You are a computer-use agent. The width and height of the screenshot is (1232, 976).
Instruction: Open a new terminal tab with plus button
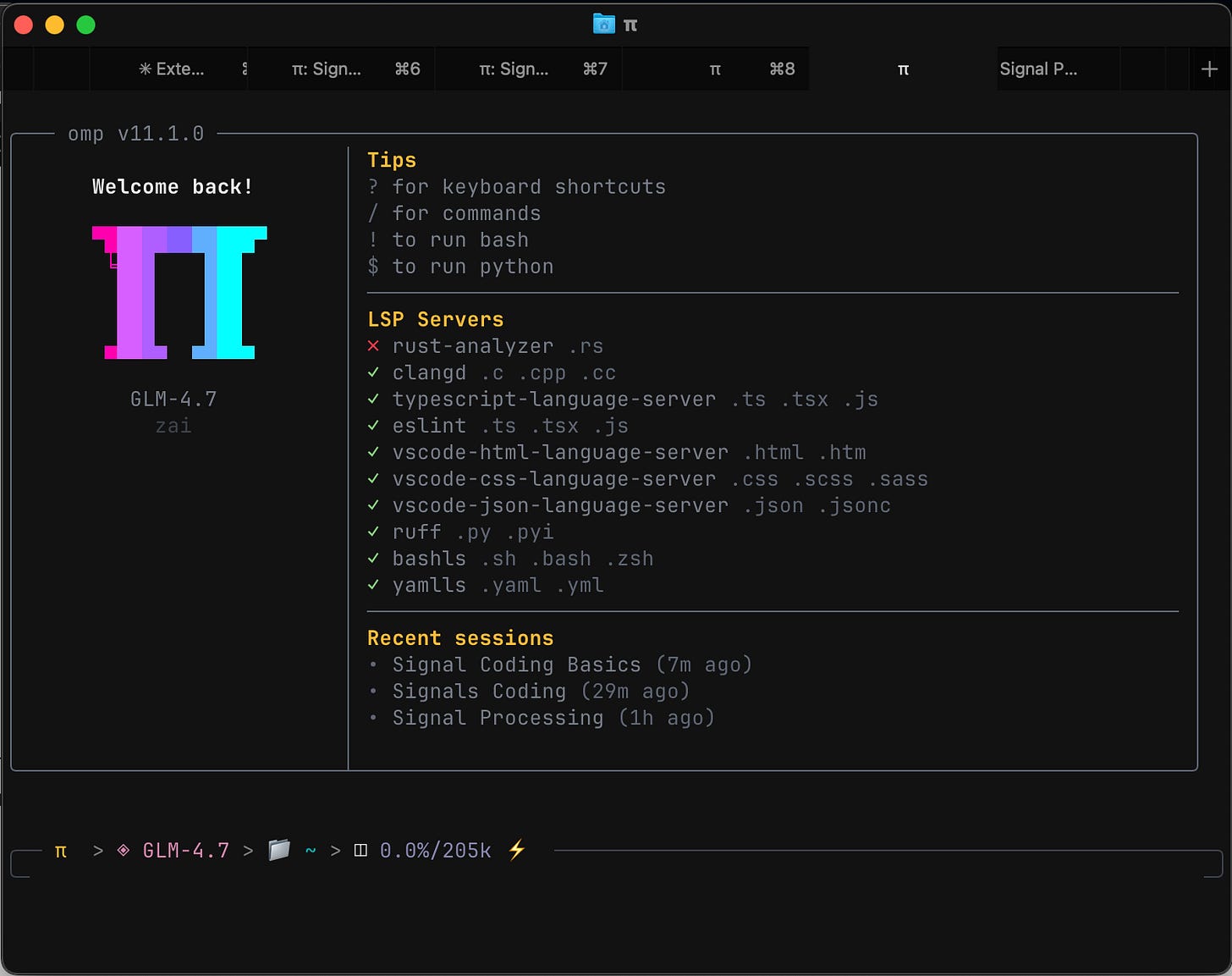pyautogui.click(x=1209, y=69)
